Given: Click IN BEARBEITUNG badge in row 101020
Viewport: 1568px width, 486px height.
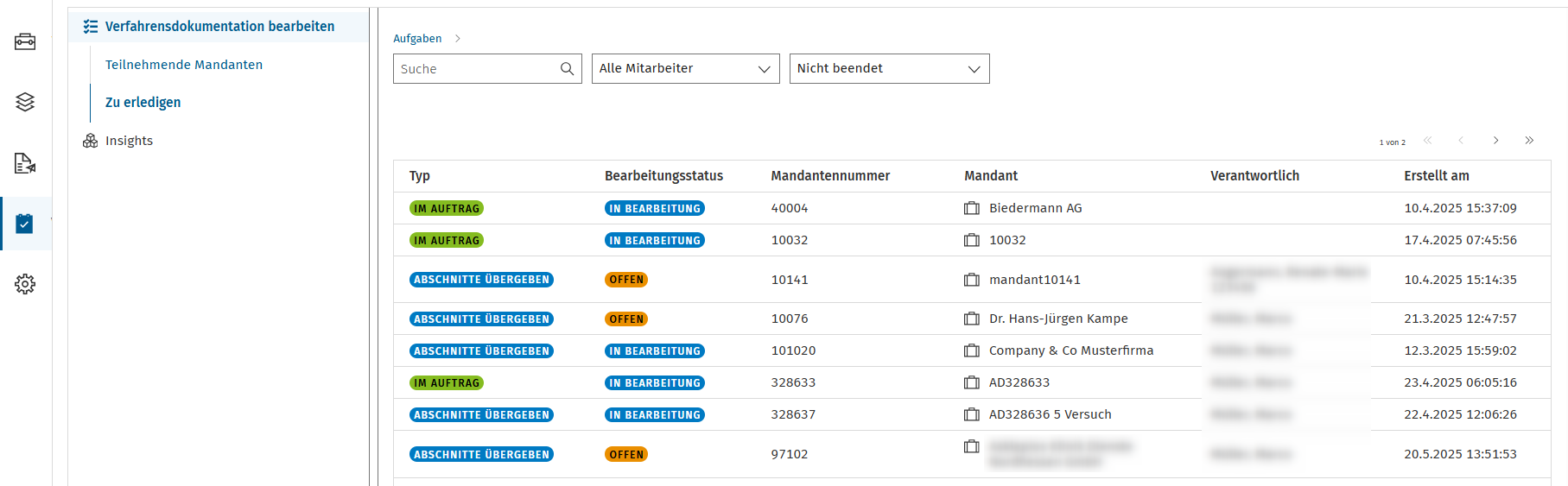Looking at the screenshot, I should click(x=655, y=350).
